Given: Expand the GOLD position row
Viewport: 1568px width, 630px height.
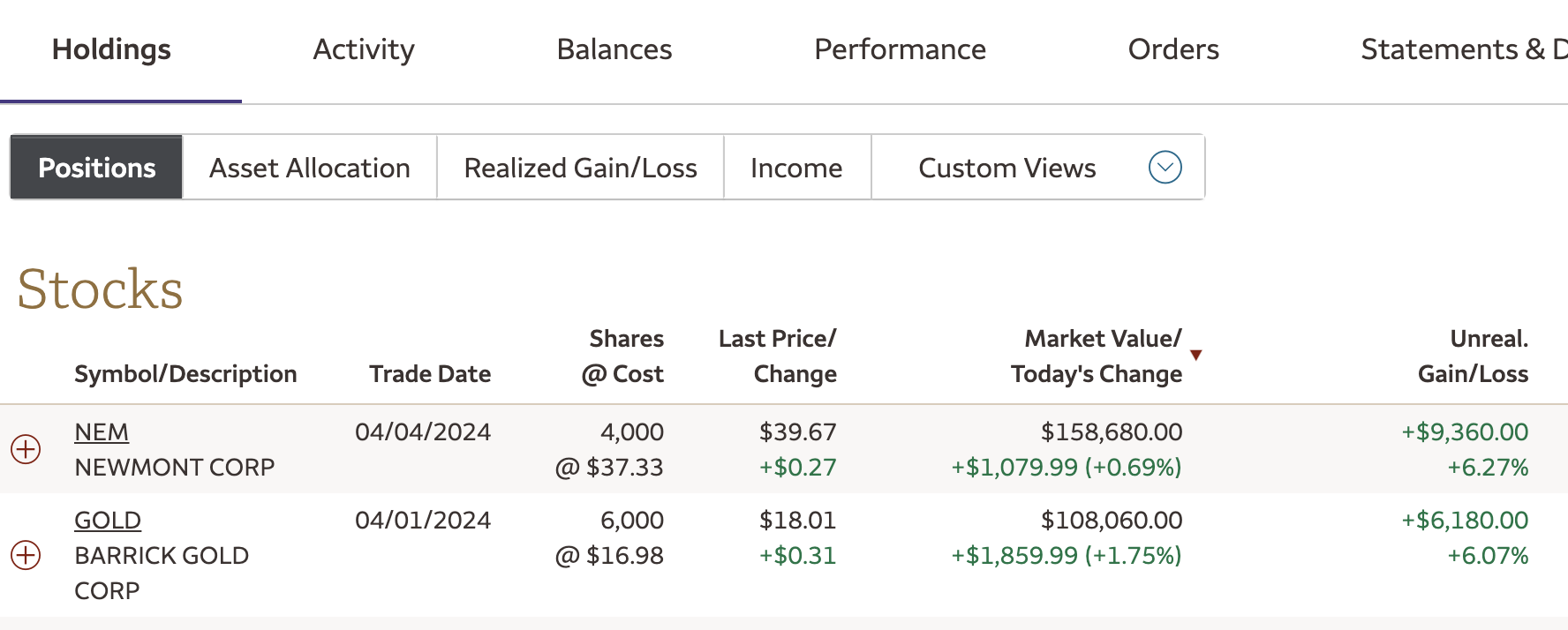Looking at the screenshot, I should point(26,555).
